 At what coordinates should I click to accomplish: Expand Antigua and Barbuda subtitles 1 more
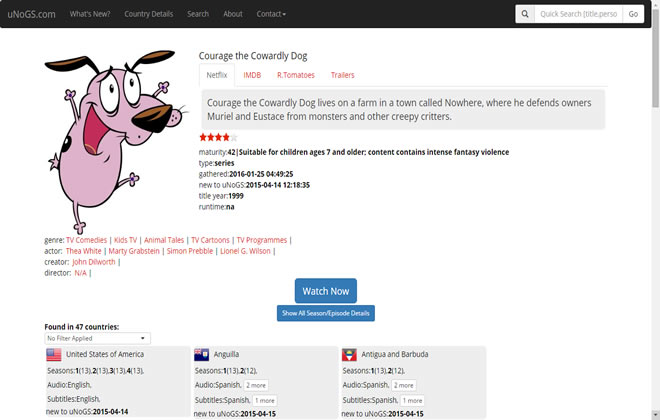pos(412,400)
